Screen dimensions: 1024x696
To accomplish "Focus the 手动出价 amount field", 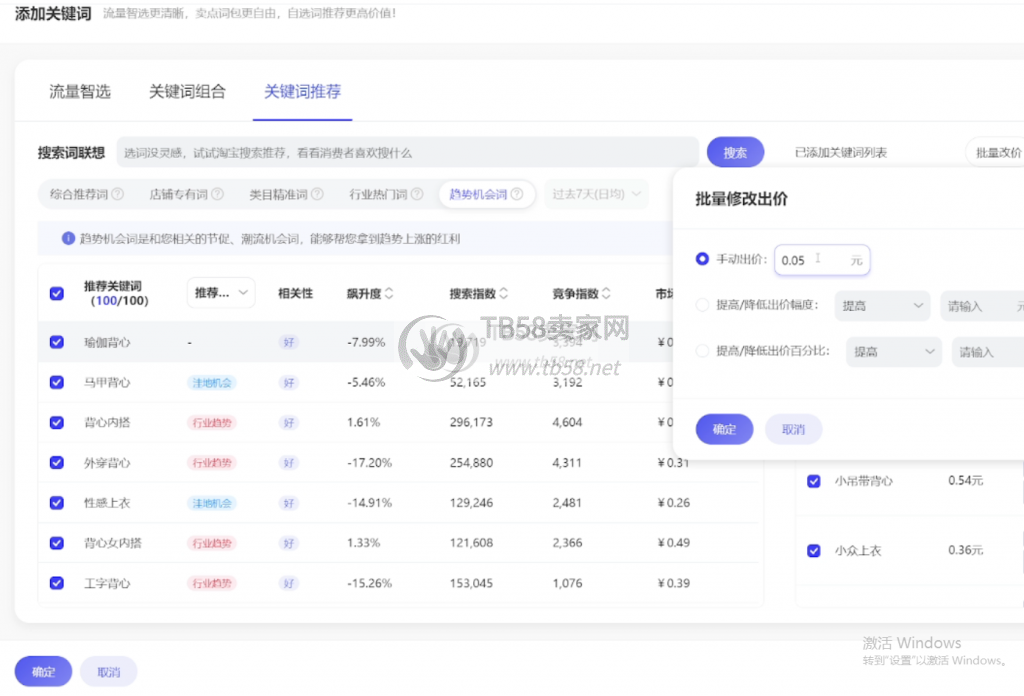I will coord(822,260).
